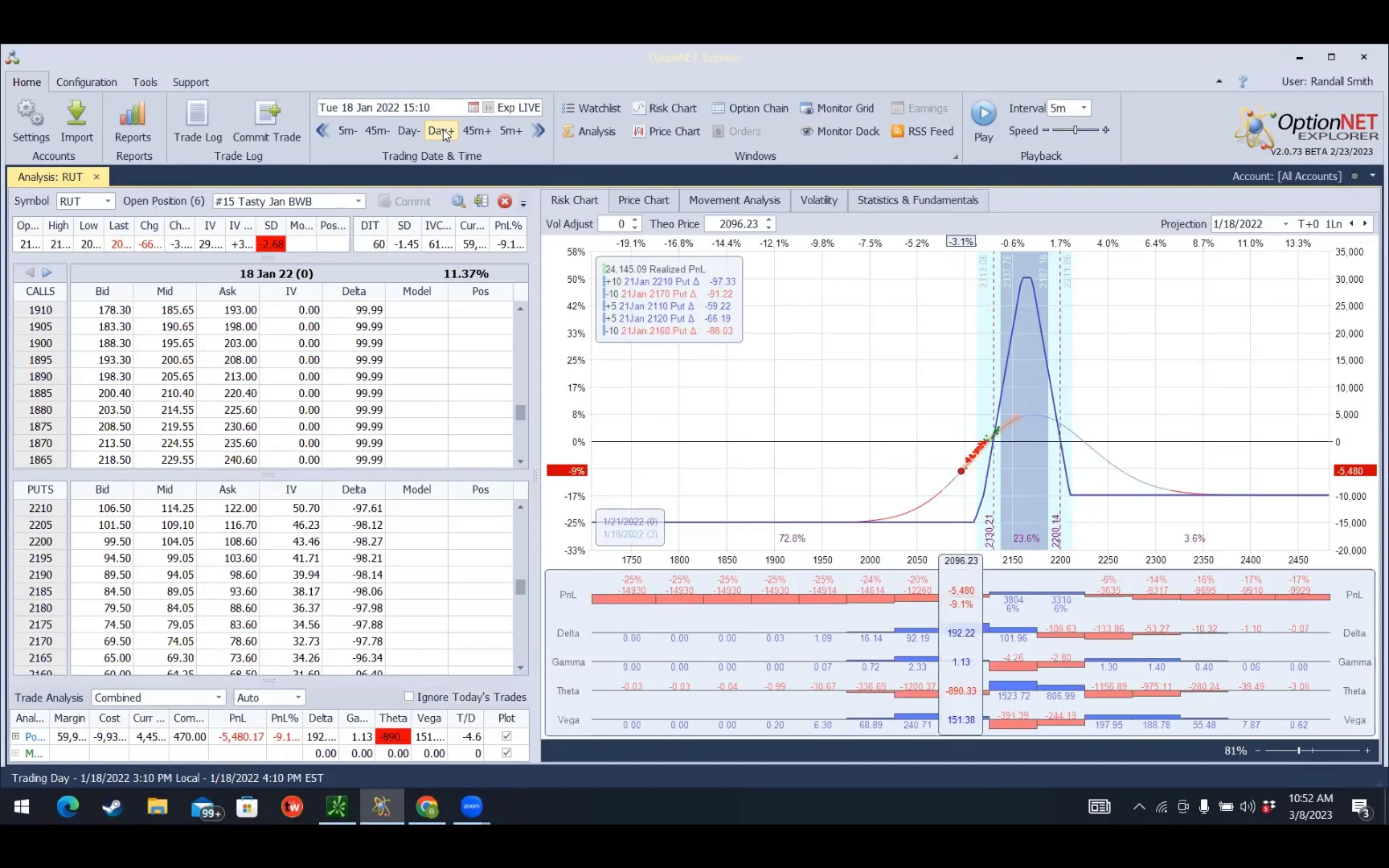Click the 45m- time step button
Image resolution: width=1389 pixels, height=868 pixels.
click(x=377, y=131)
